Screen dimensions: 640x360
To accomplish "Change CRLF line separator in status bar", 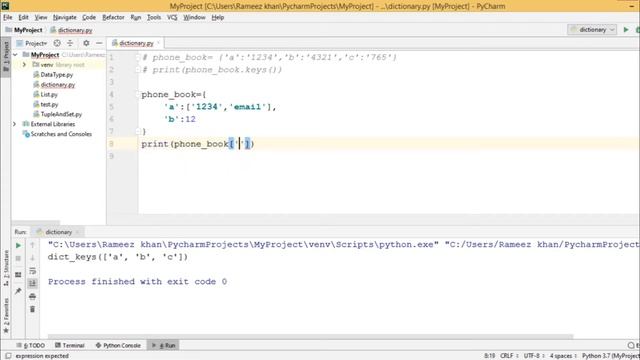I will tap(508, 356).
